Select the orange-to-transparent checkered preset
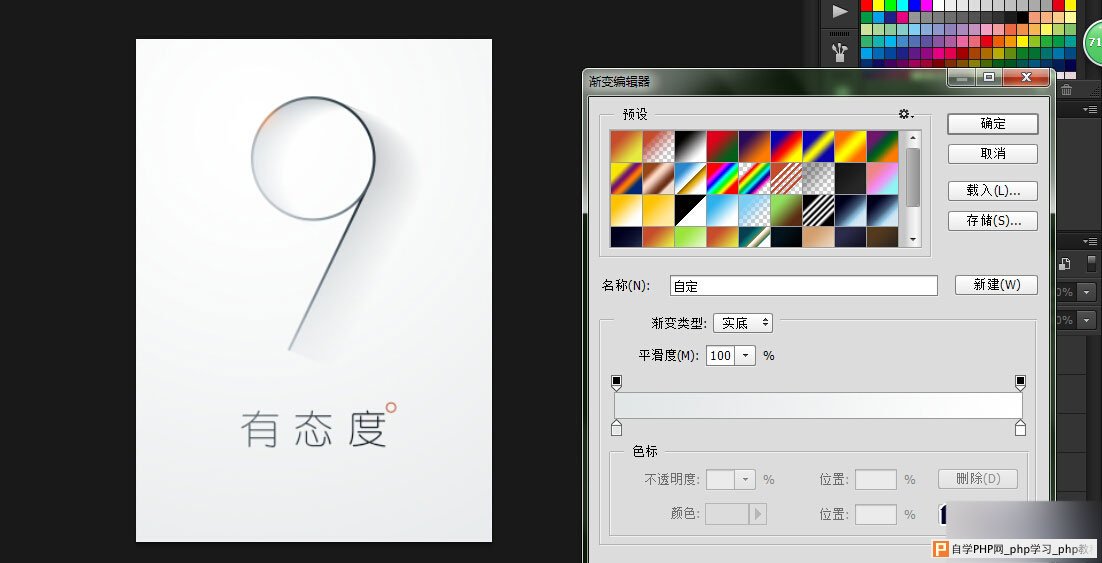Screen dimensions: 1102x563 (659, 146)
